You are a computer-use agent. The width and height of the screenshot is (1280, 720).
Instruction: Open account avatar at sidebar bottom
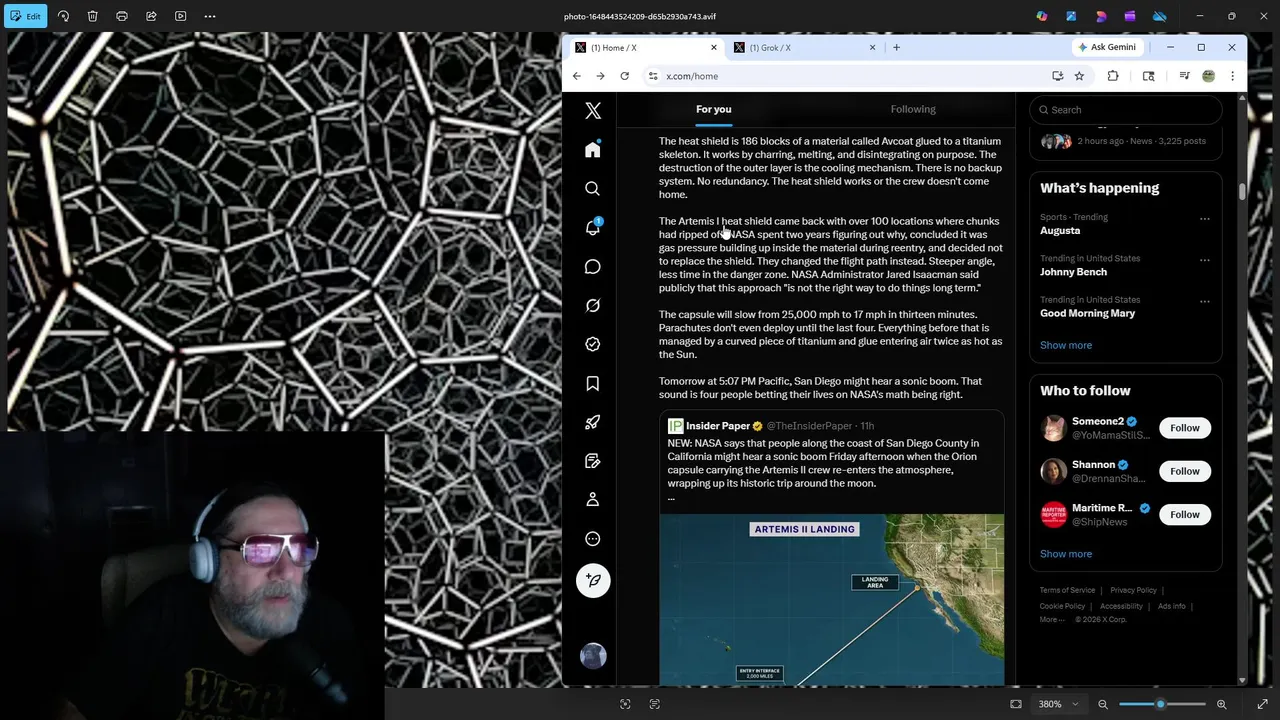tap(593, 655)
